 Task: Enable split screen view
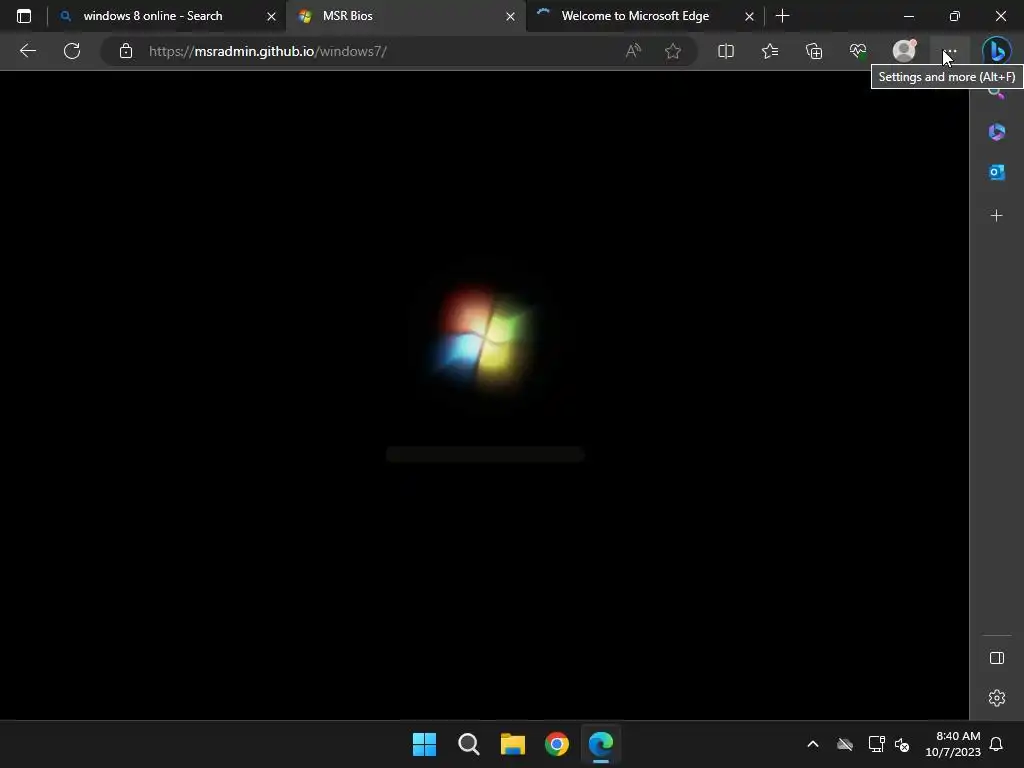pyautogui.click(x=726, y=51)
